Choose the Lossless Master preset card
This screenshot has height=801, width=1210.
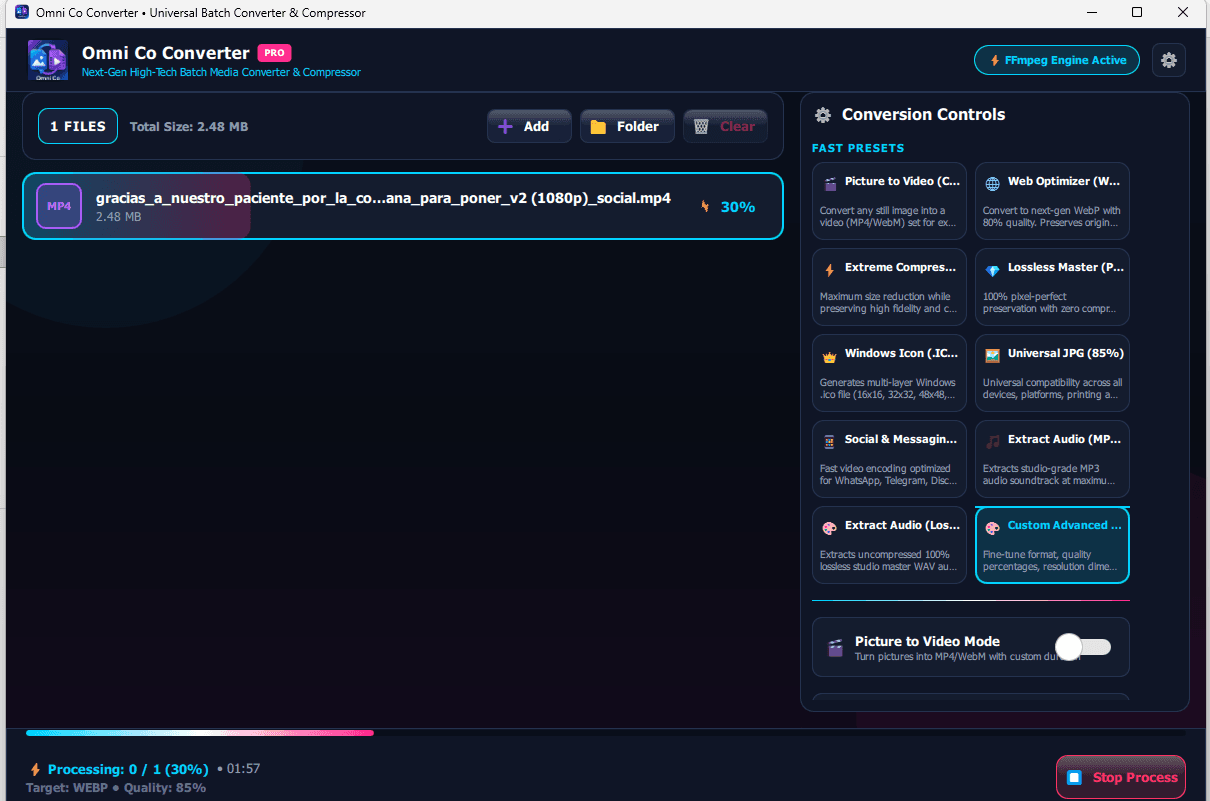pos(1052,287)
